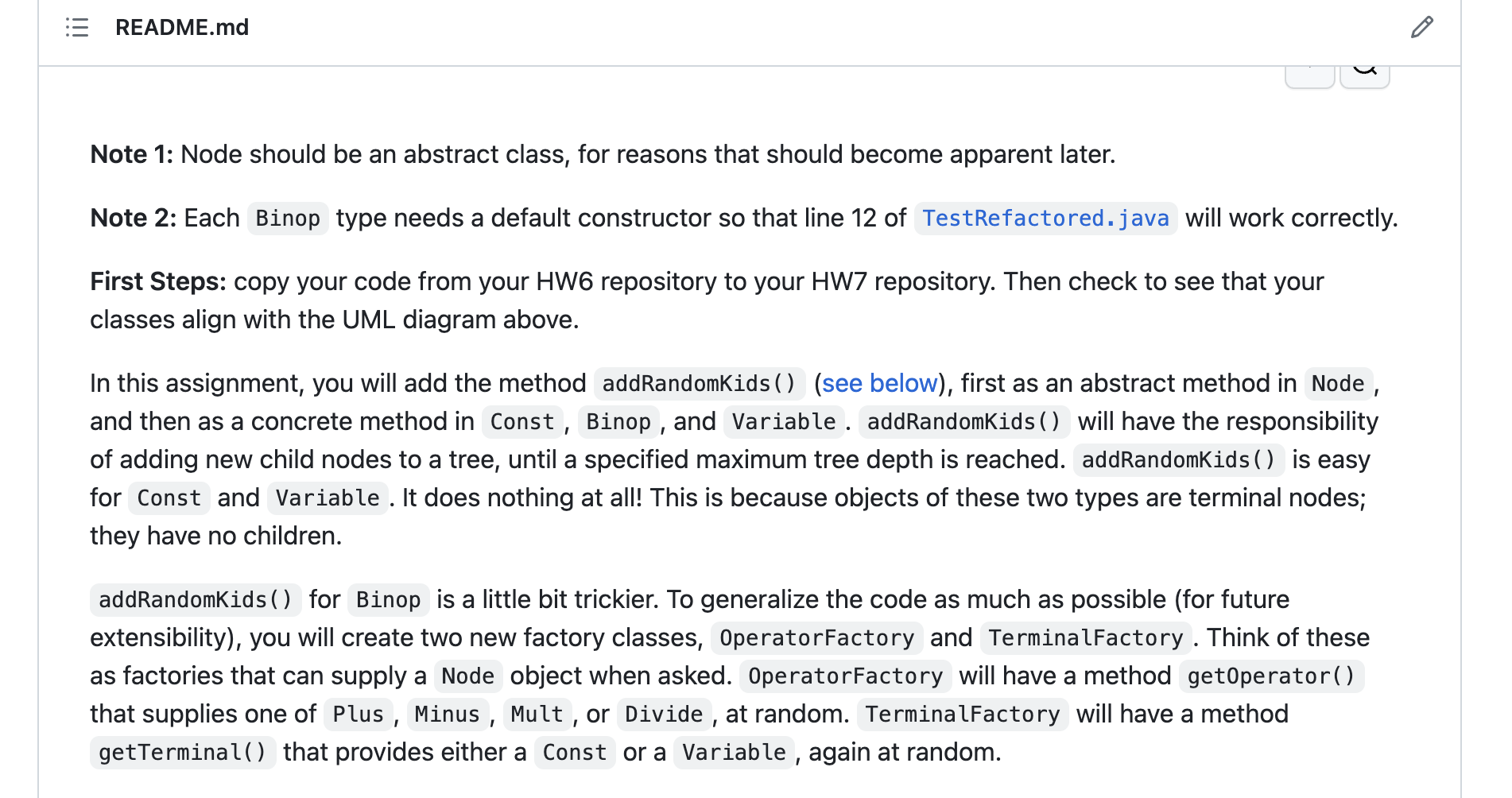Select the README.md header bar label
This screenshot has height=798, width=1512.
(x=182, y=28)
